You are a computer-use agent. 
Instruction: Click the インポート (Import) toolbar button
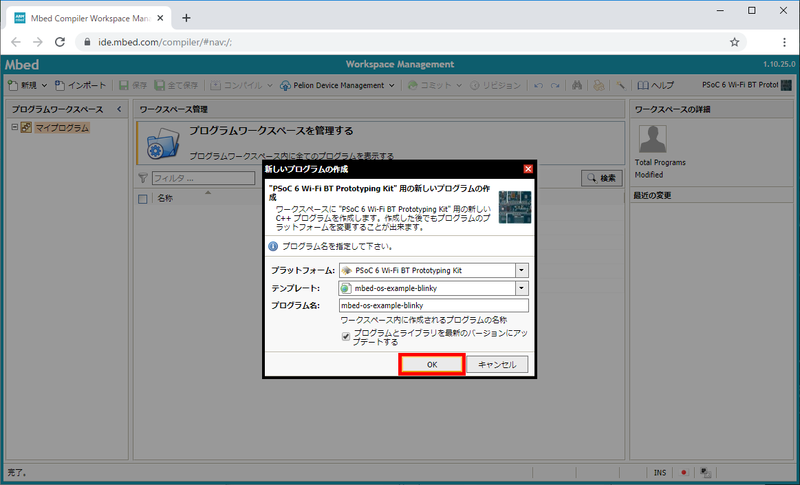point(81,85)
